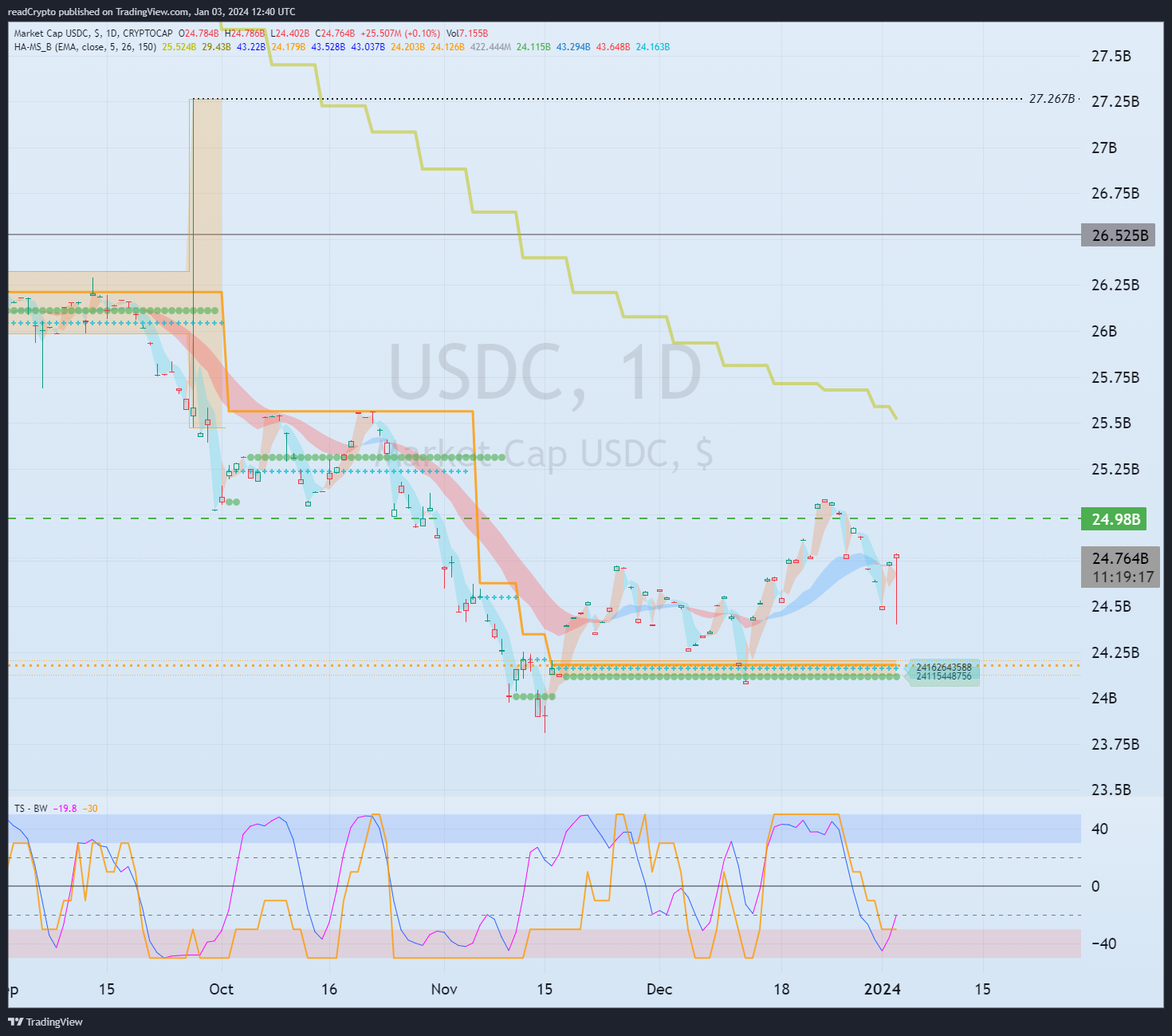Click the indicator value 29.43B

[216, 47]
